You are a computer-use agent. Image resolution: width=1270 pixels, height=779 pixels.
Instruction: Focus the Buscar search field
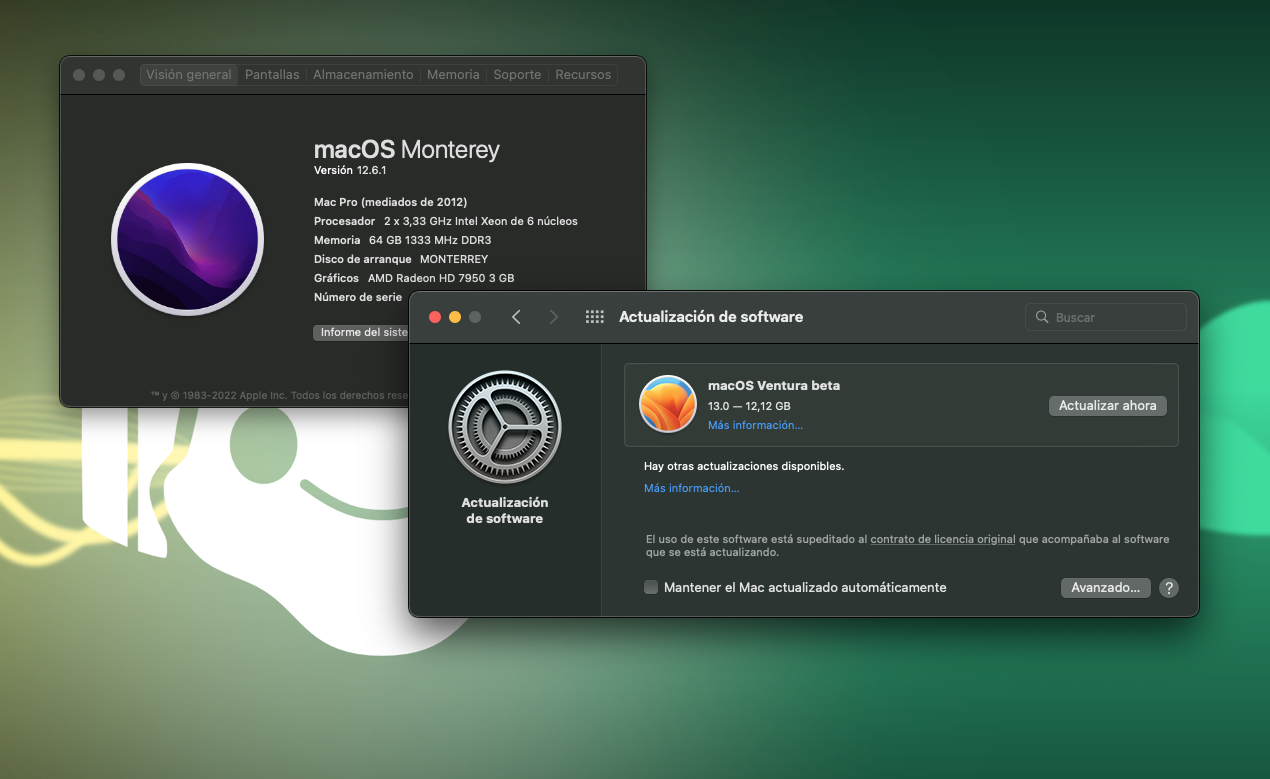tap(1106, 317)
